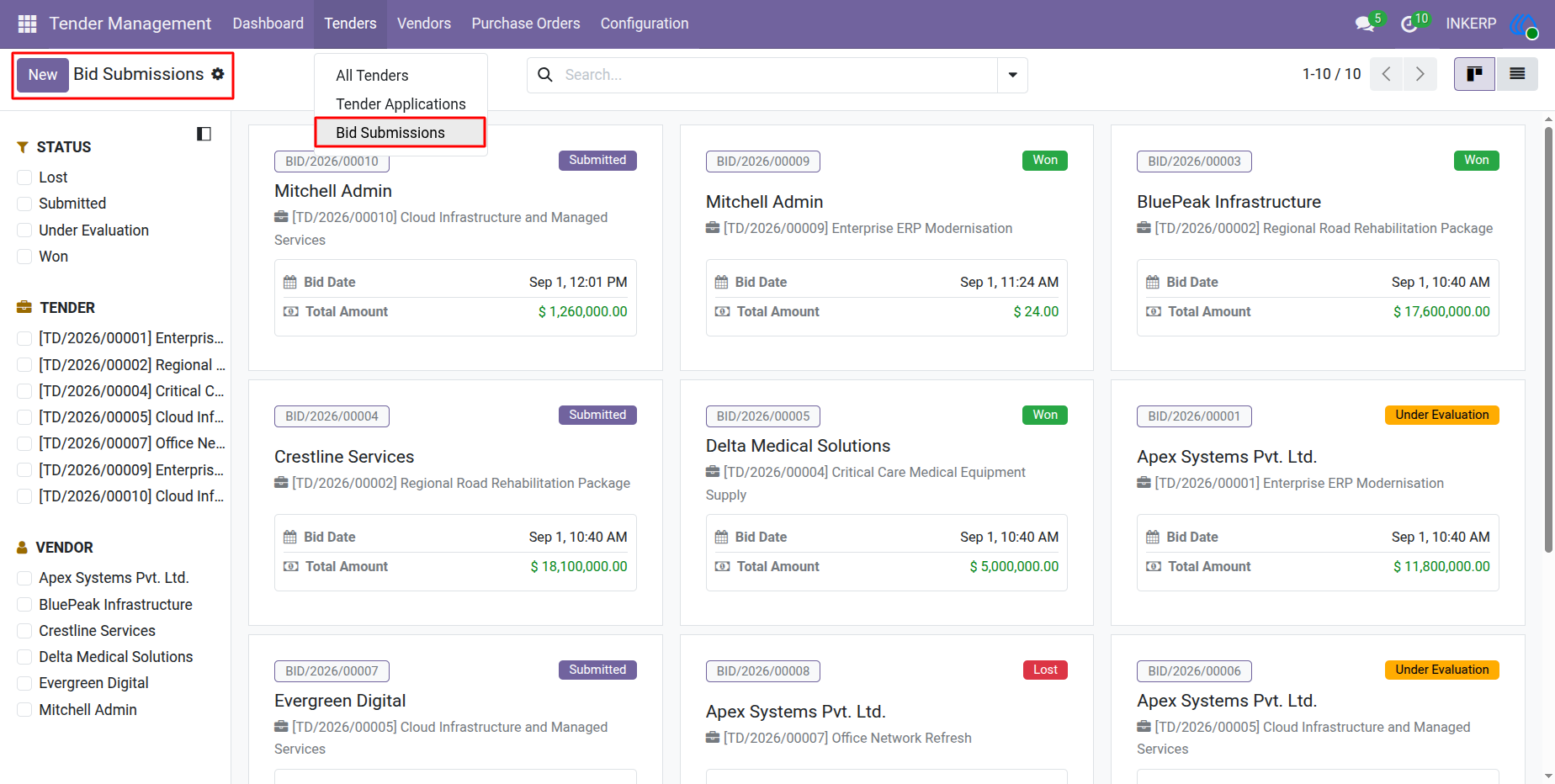
Task: Click the Tenders top menu
Action: (x=351, y=24)
